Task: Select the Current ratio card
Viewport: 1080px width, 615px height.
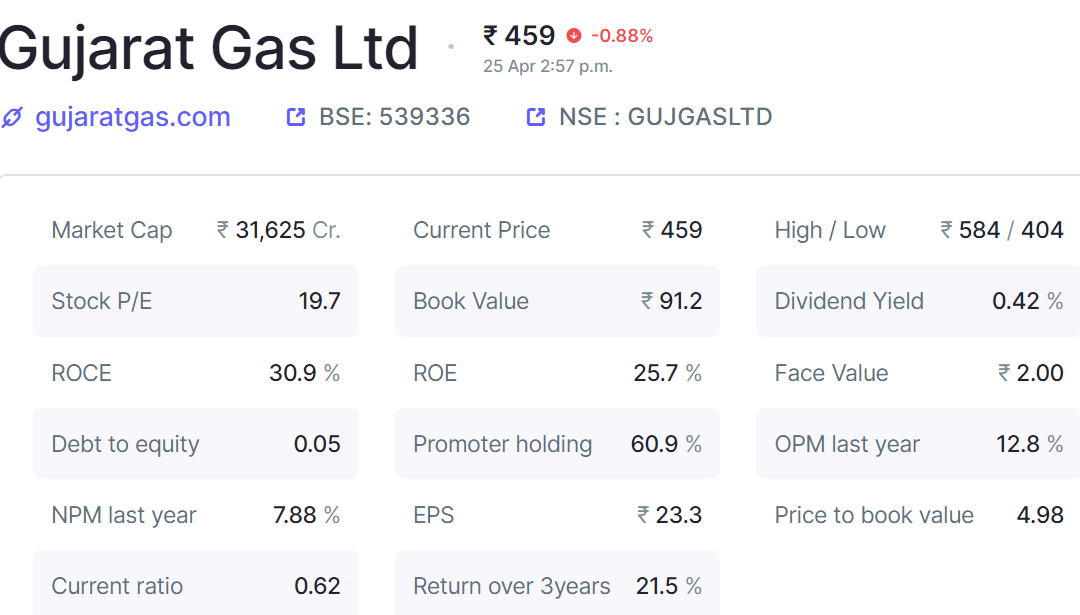Action: (x=196, y=583)
